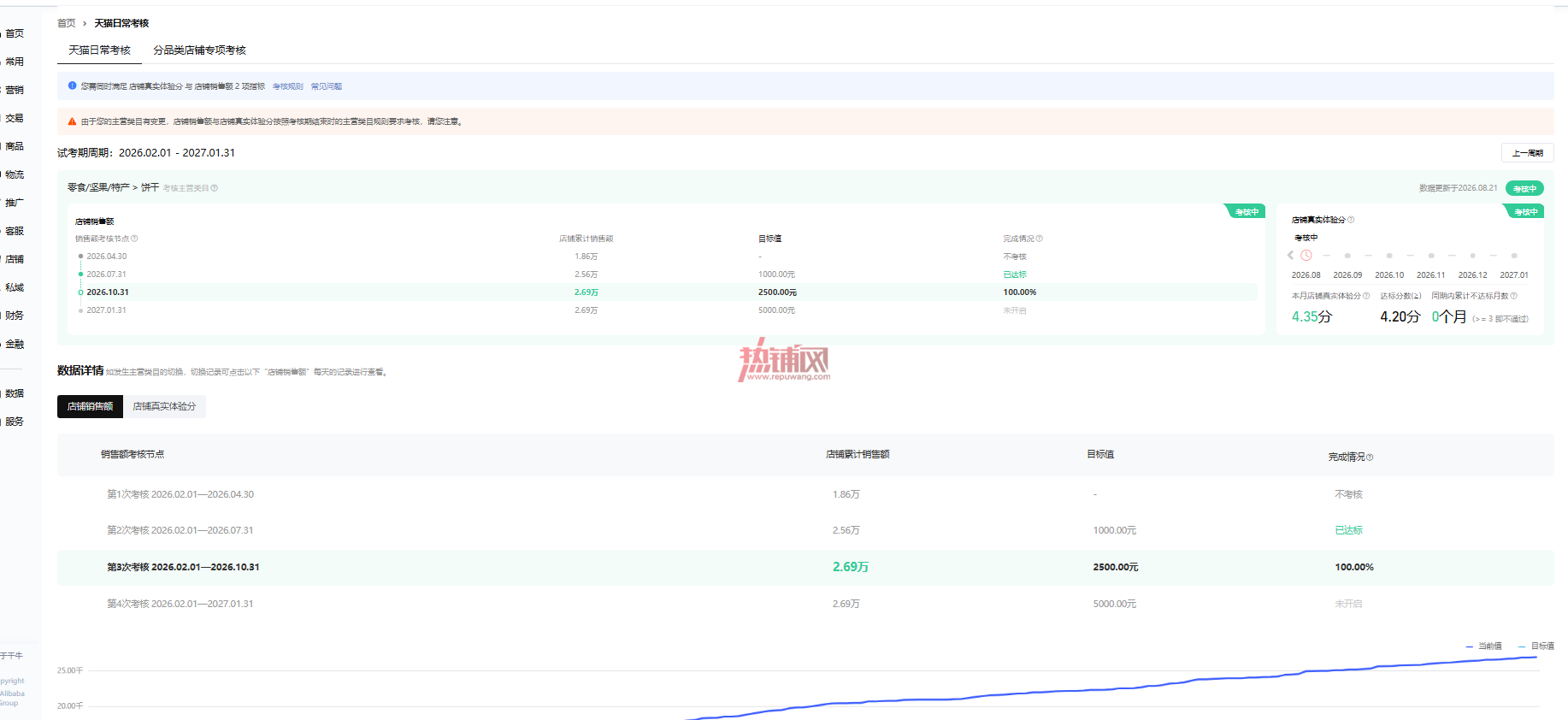Click the help icon beside 销售额考核节点 in the summary card
The height and width of the screenshot is (720, 1568).
pyautogui.click(x=134, y=239)
